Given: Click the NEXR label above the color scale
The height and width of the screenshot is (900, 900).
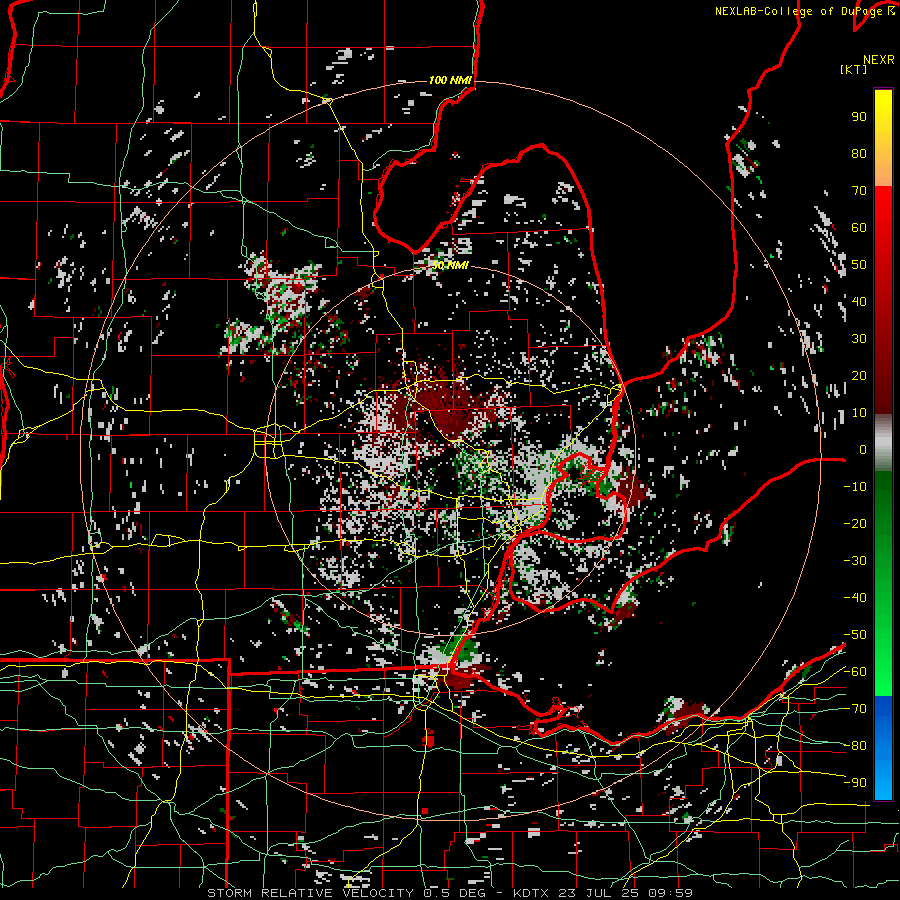Looking at the screenshot, I should tap(878, 59).
